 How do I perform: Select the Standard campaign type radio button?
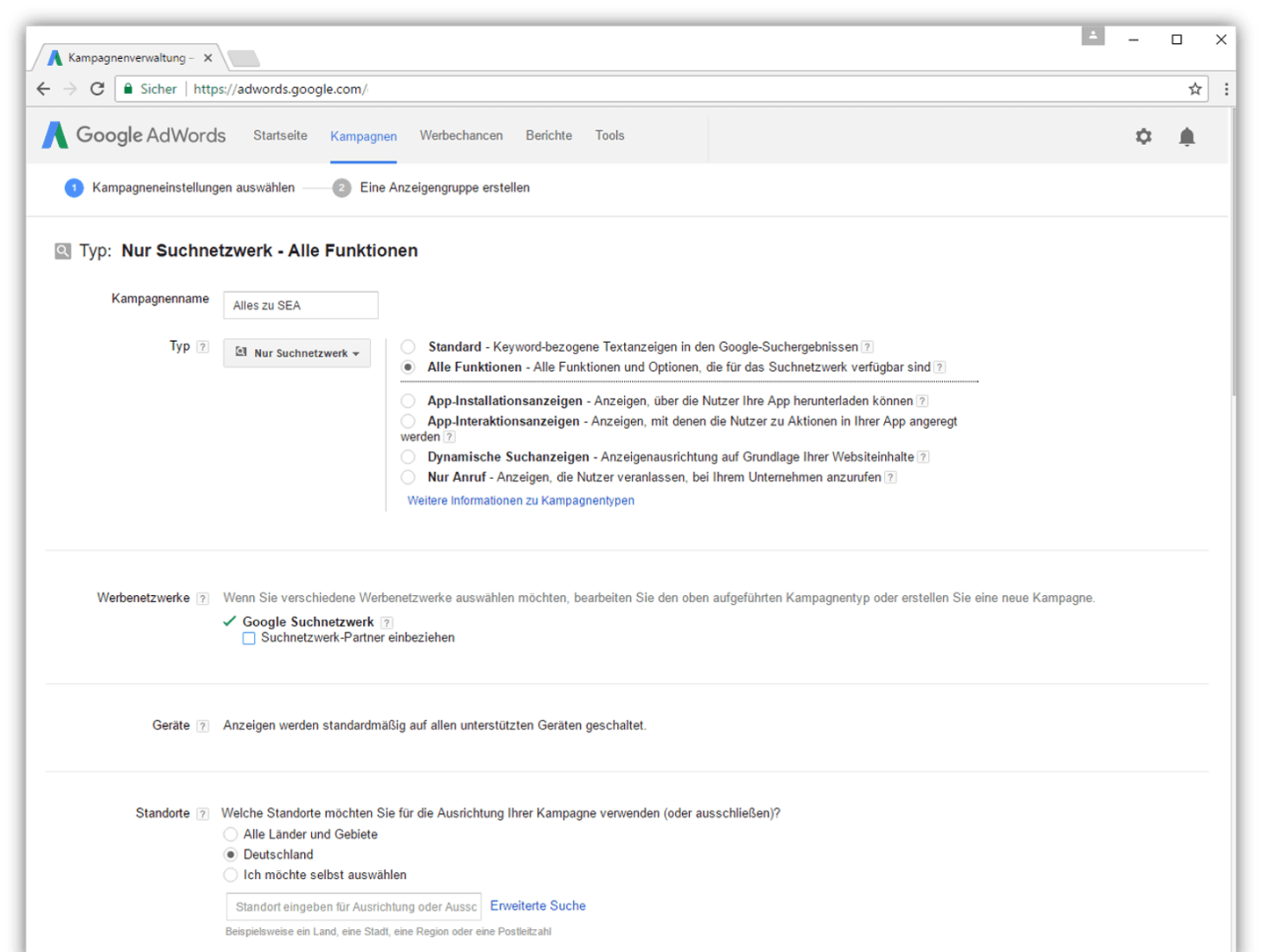(x=408, y=346)
